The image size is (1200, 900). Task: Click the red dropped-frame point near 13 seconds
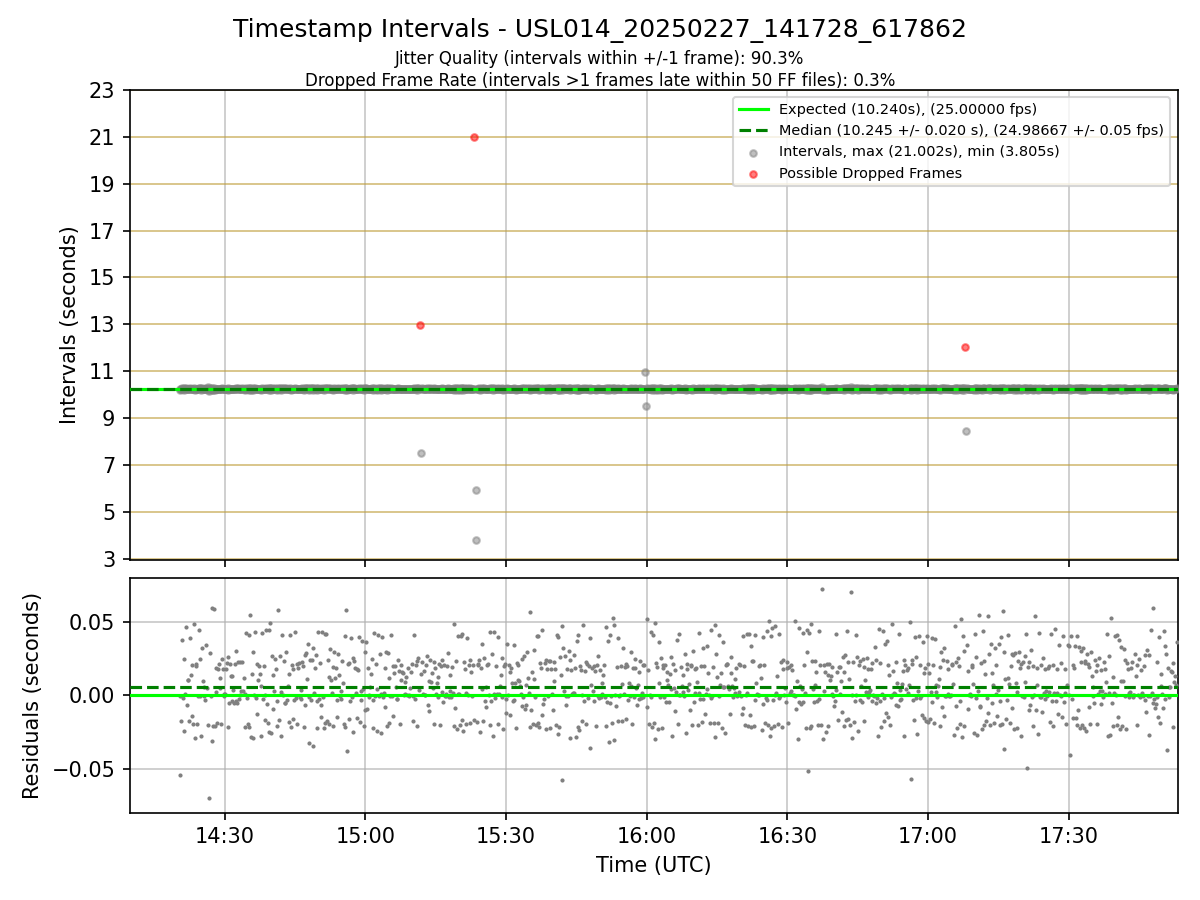tap(420, 325)
